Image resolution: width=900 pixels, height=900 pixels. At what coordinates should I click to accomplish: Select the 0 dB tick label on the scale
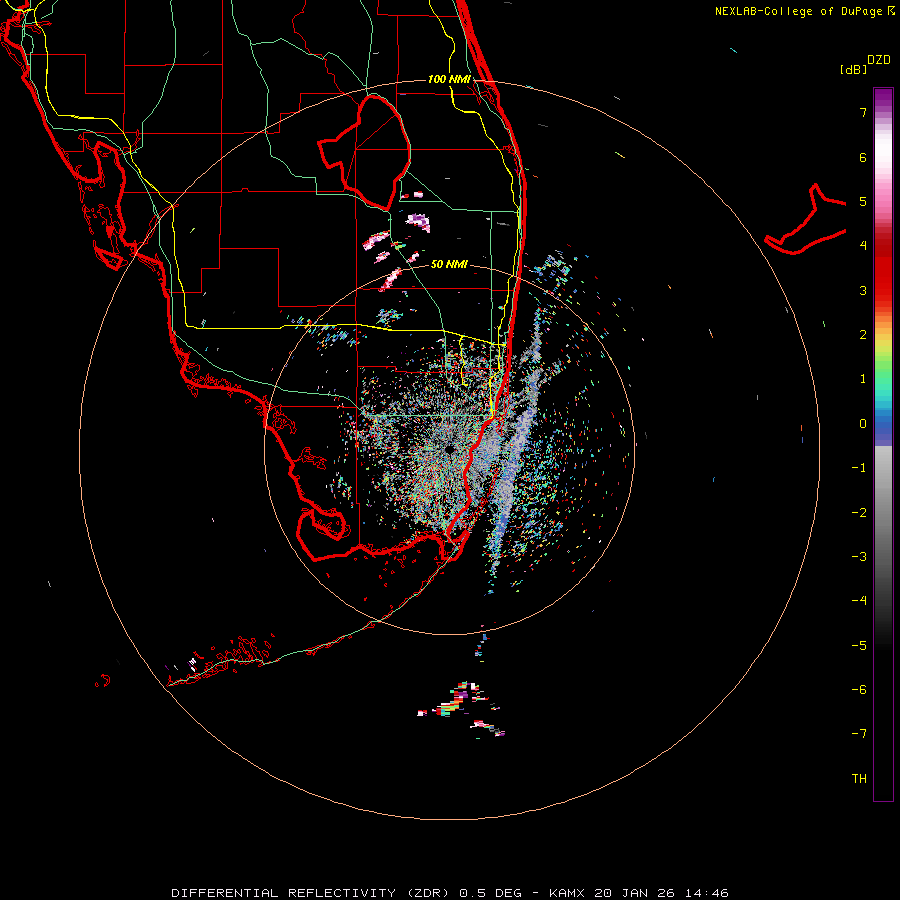pos(863,424)
